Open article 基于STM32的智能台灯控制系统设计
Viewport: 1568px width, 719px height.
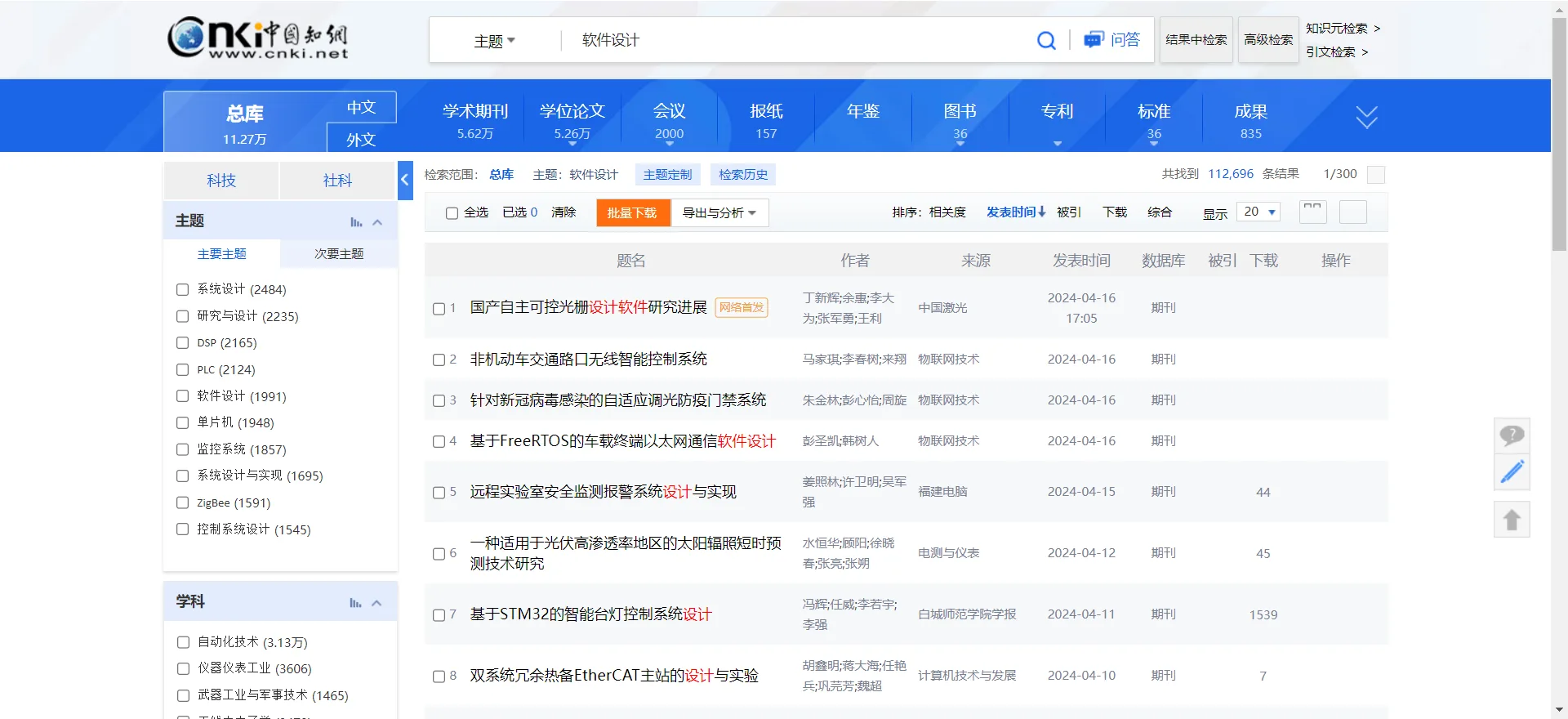click(x=590, y=614)
